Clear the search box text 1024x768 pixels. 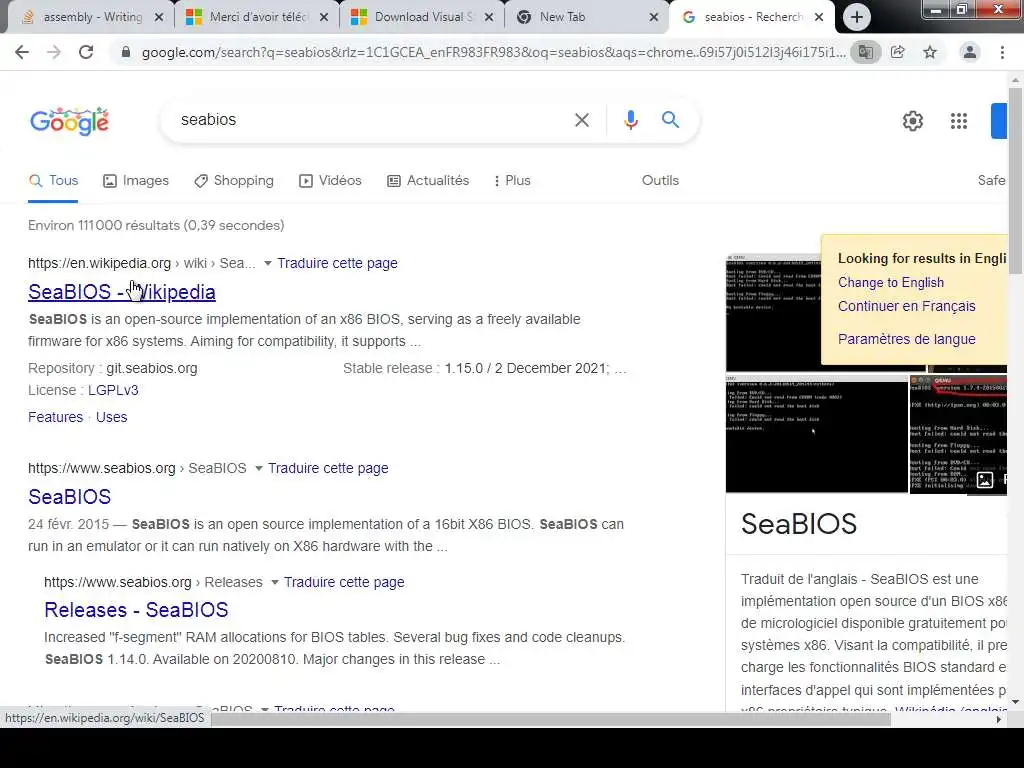(582, 120)
